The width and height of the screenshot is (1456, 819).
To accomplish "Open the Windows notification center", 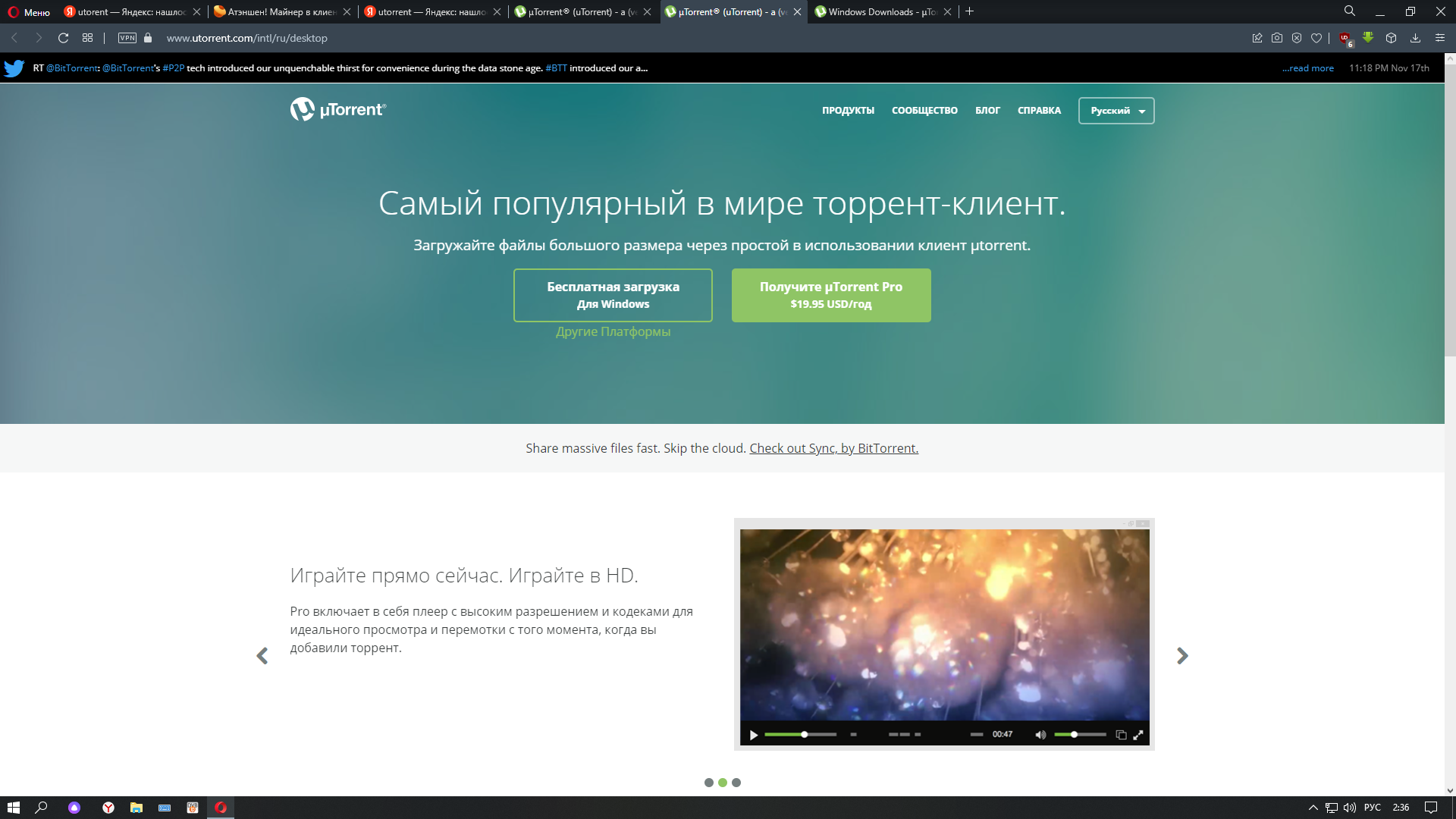I will point(1431,808).
